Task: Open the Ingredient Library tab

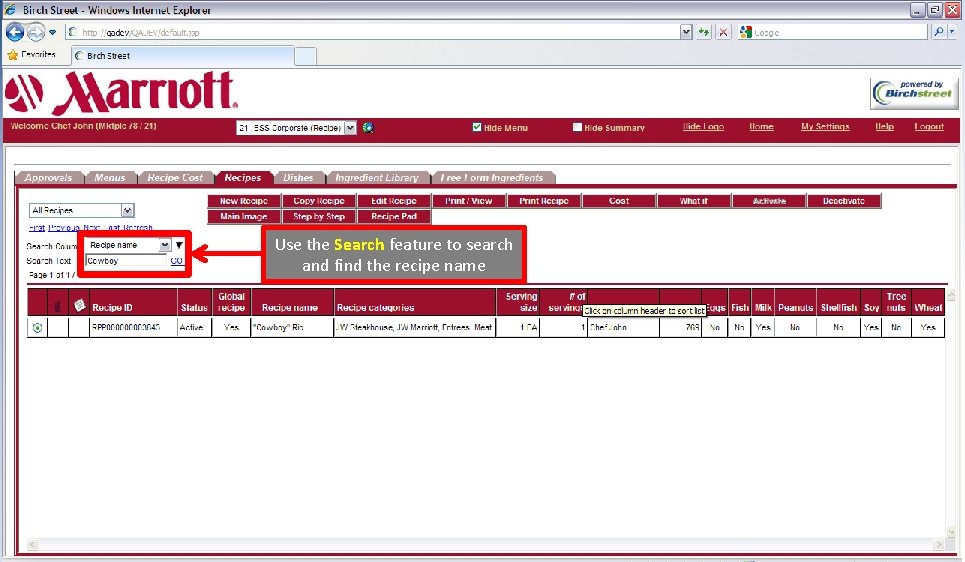Action: click(x=377, y=177)
